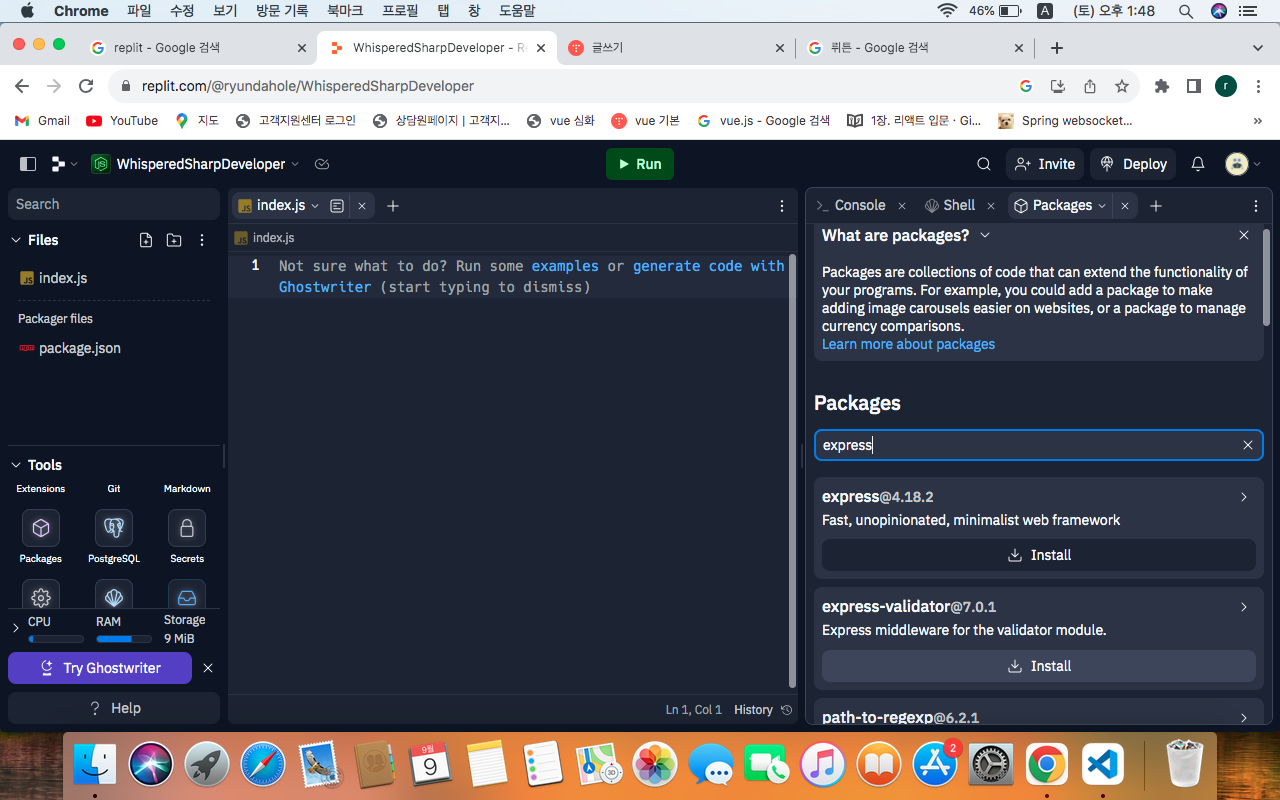
Task: Open the Packages tool icon
Action: coord(41,528)
